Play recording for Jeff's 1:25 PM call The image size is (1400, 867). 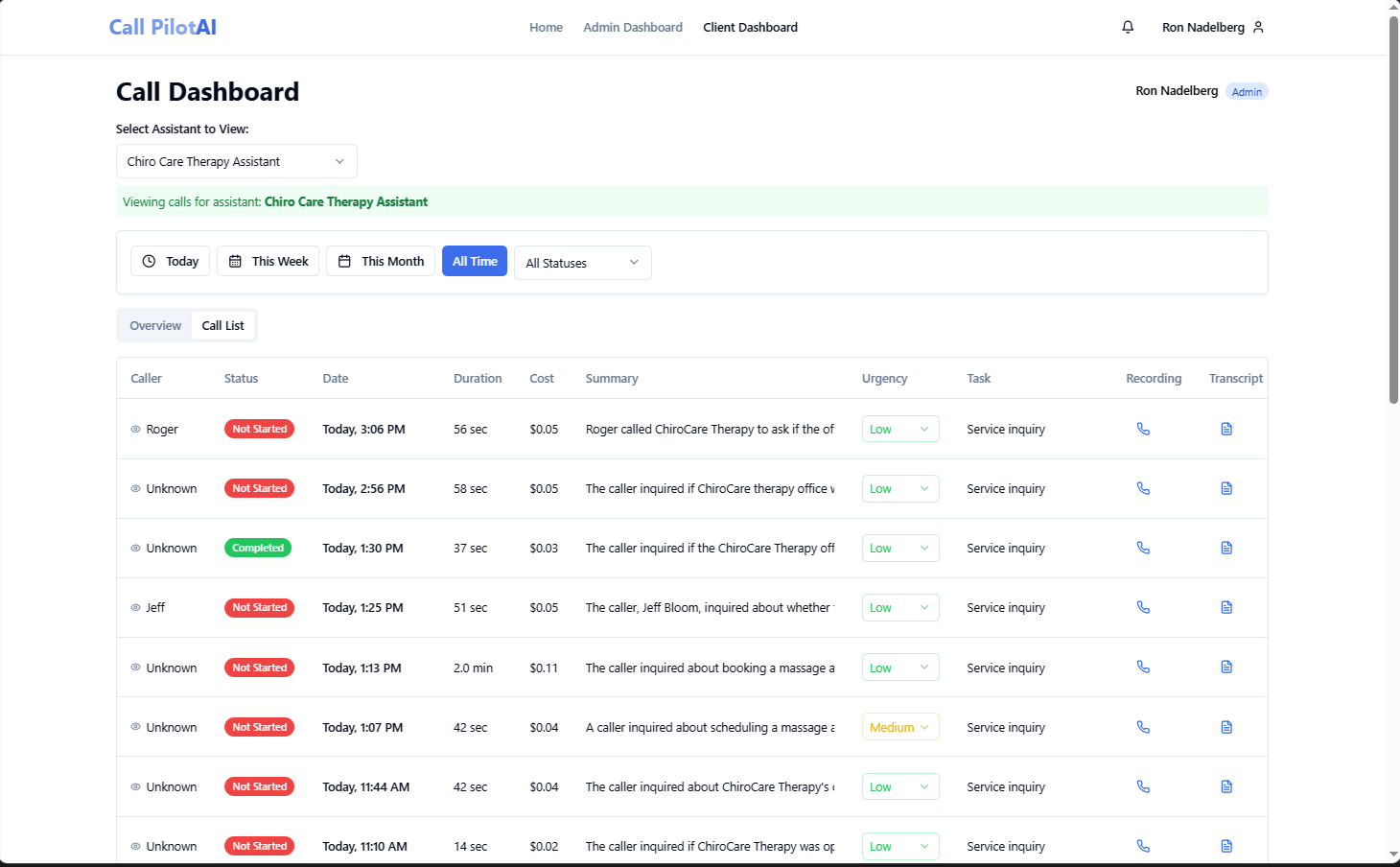pyautogui.click(x=1143, y=607)
